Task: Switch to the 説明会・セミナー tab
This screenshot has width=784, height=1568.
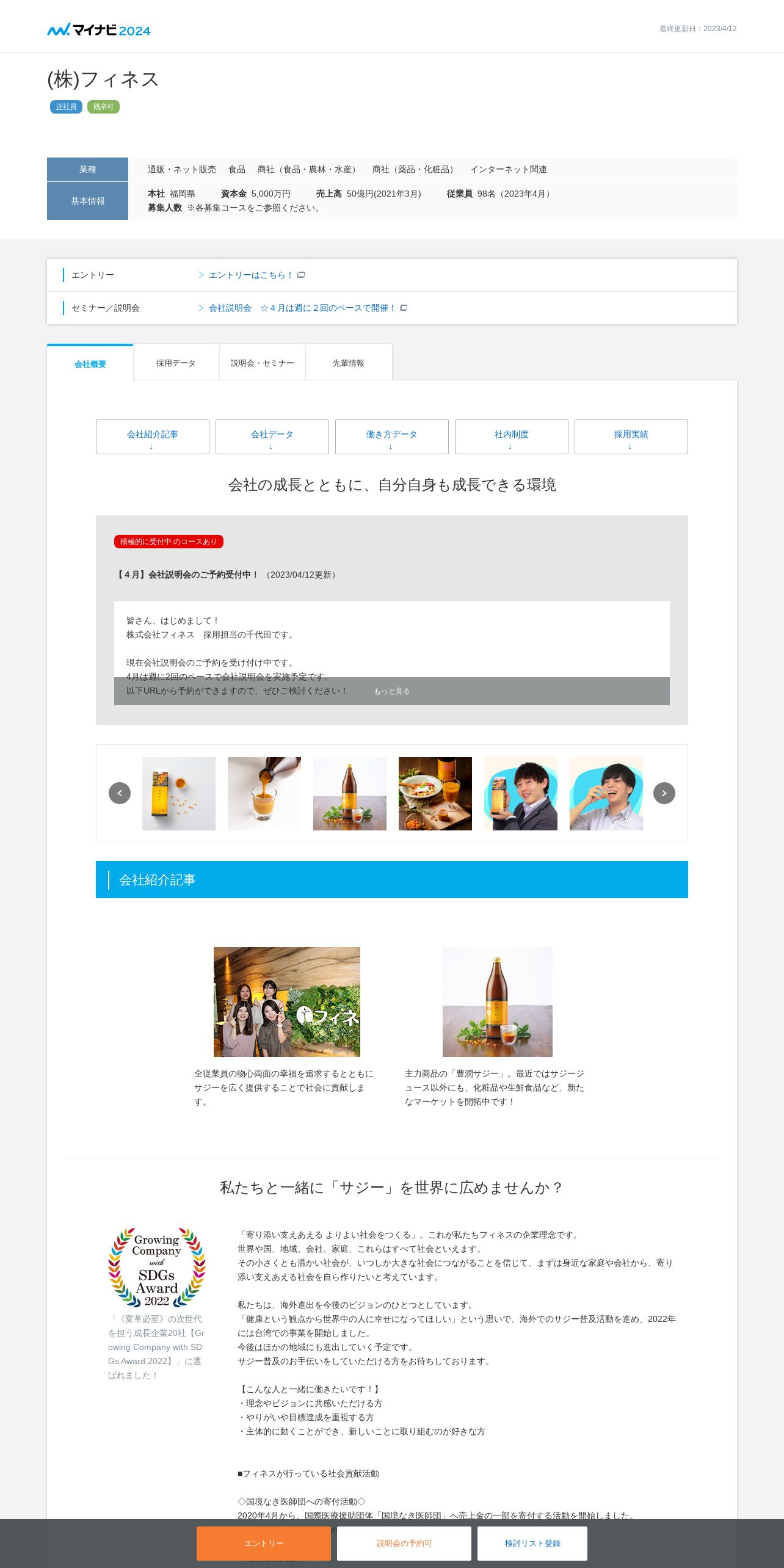Action: tap(263, 363)
